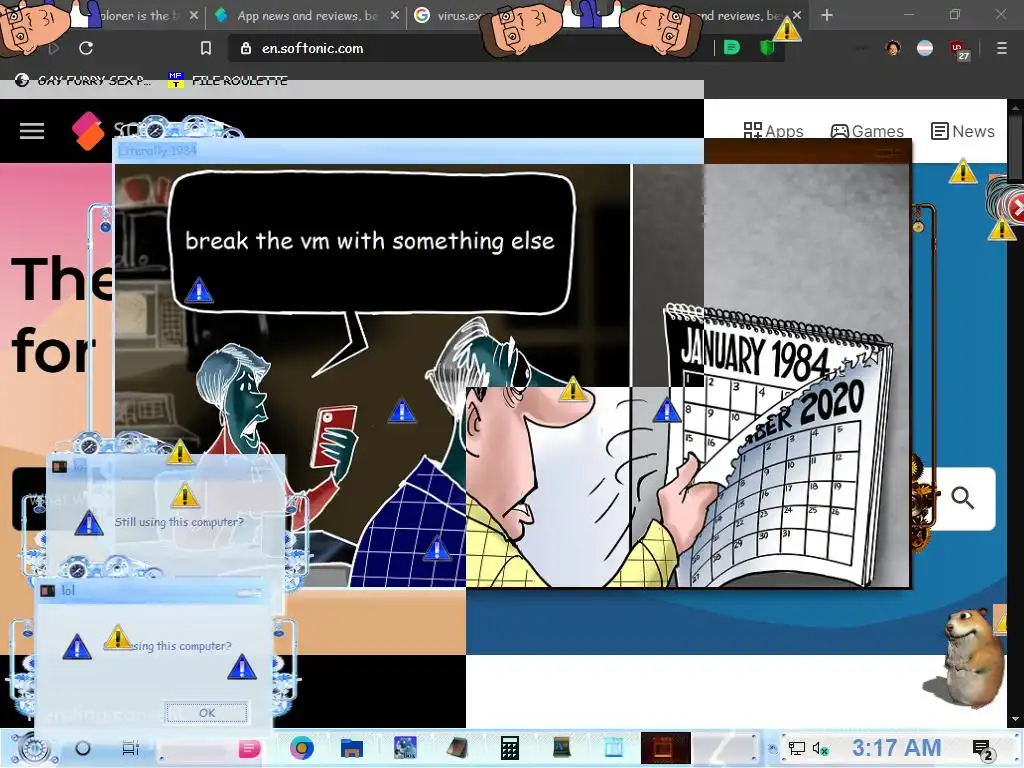The height and width of the screenshot is (768, 1024).
Task: Click the Softonic logo
Action: click(88, 131)
